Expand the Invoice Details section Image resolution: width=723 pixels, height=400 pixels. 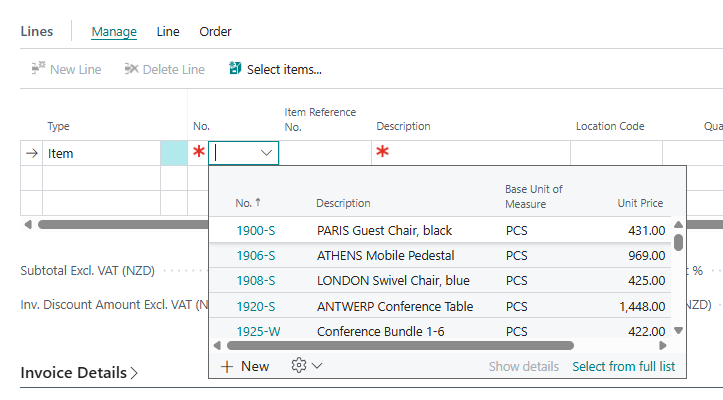point(79,373)
